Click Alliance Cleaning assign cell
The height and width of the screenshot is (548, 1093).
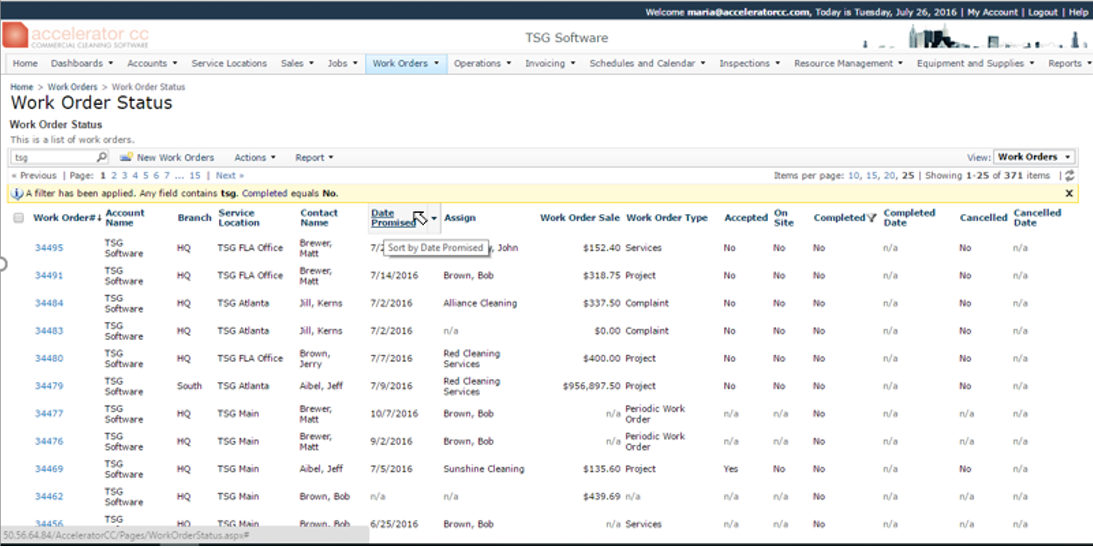coord(480,303)
